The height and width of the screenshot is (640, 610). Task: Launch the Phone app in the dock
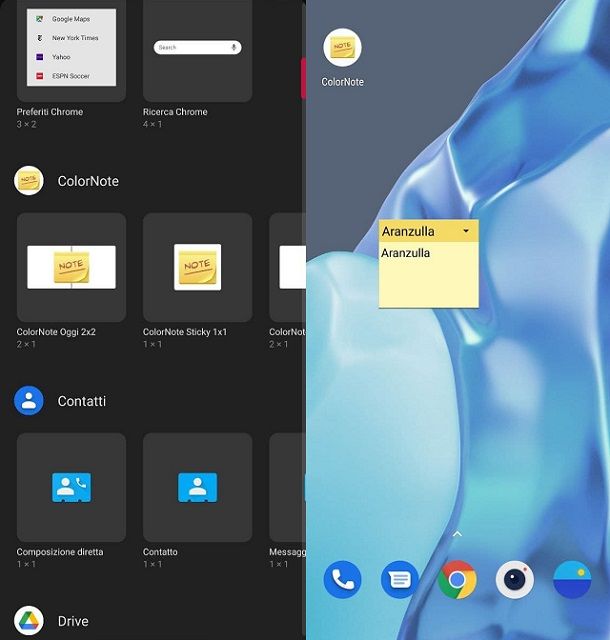pyautogui.click(x=342, y=579)
